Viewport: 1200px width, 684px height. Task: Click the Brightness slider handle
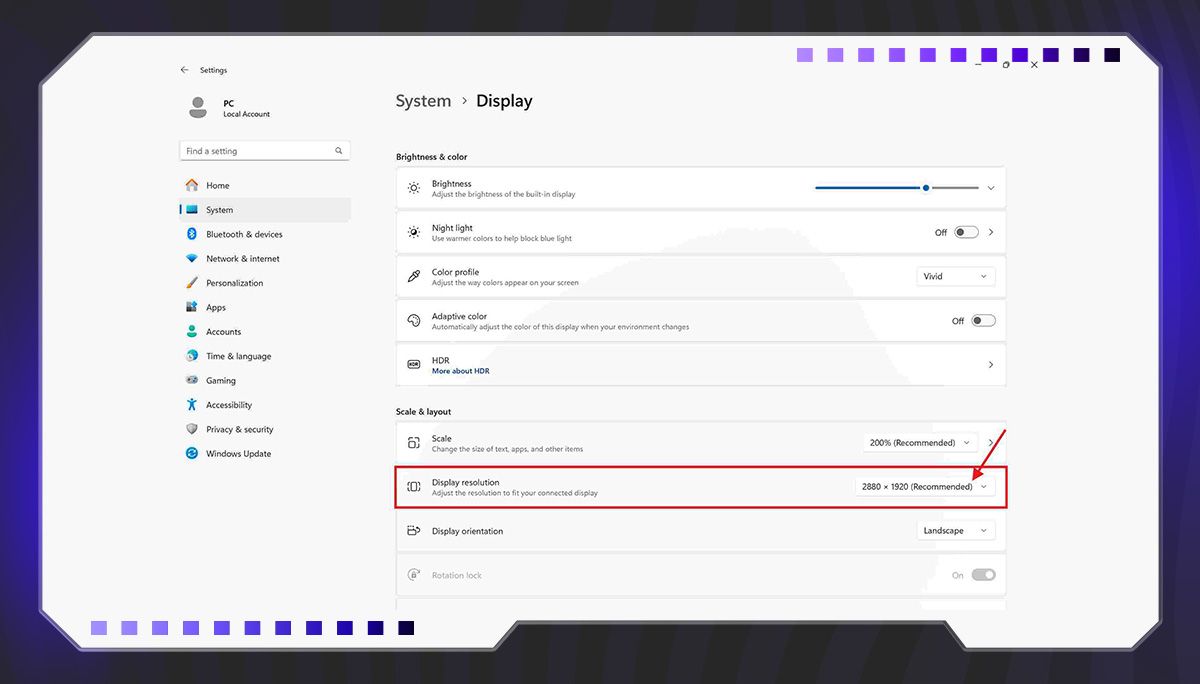(x=926, y=188)
